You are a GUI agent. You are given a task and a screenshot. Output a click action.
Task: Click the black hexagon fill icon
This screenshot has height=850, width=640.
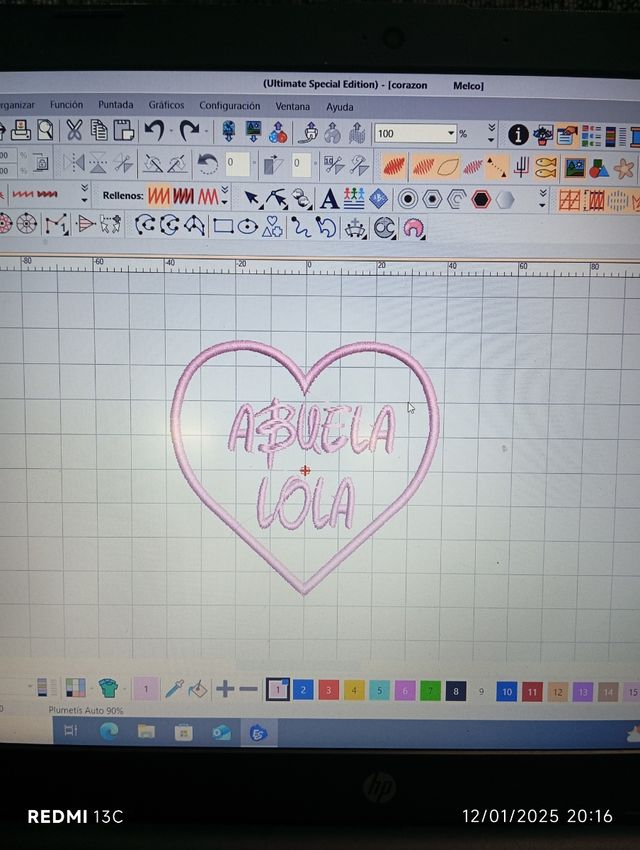pyautogui.click(x=481, y=200)
